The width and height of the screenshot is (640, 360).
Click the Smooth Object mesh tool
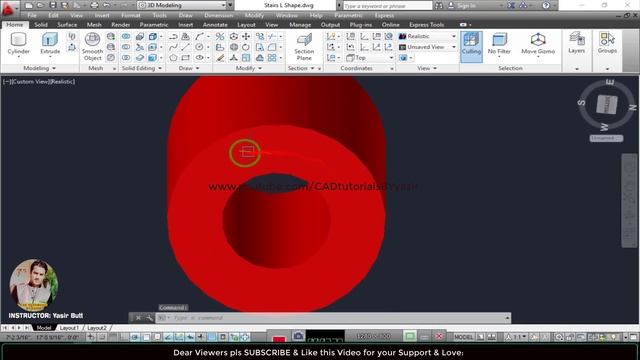pyautogui.click(x=92, y=47)
